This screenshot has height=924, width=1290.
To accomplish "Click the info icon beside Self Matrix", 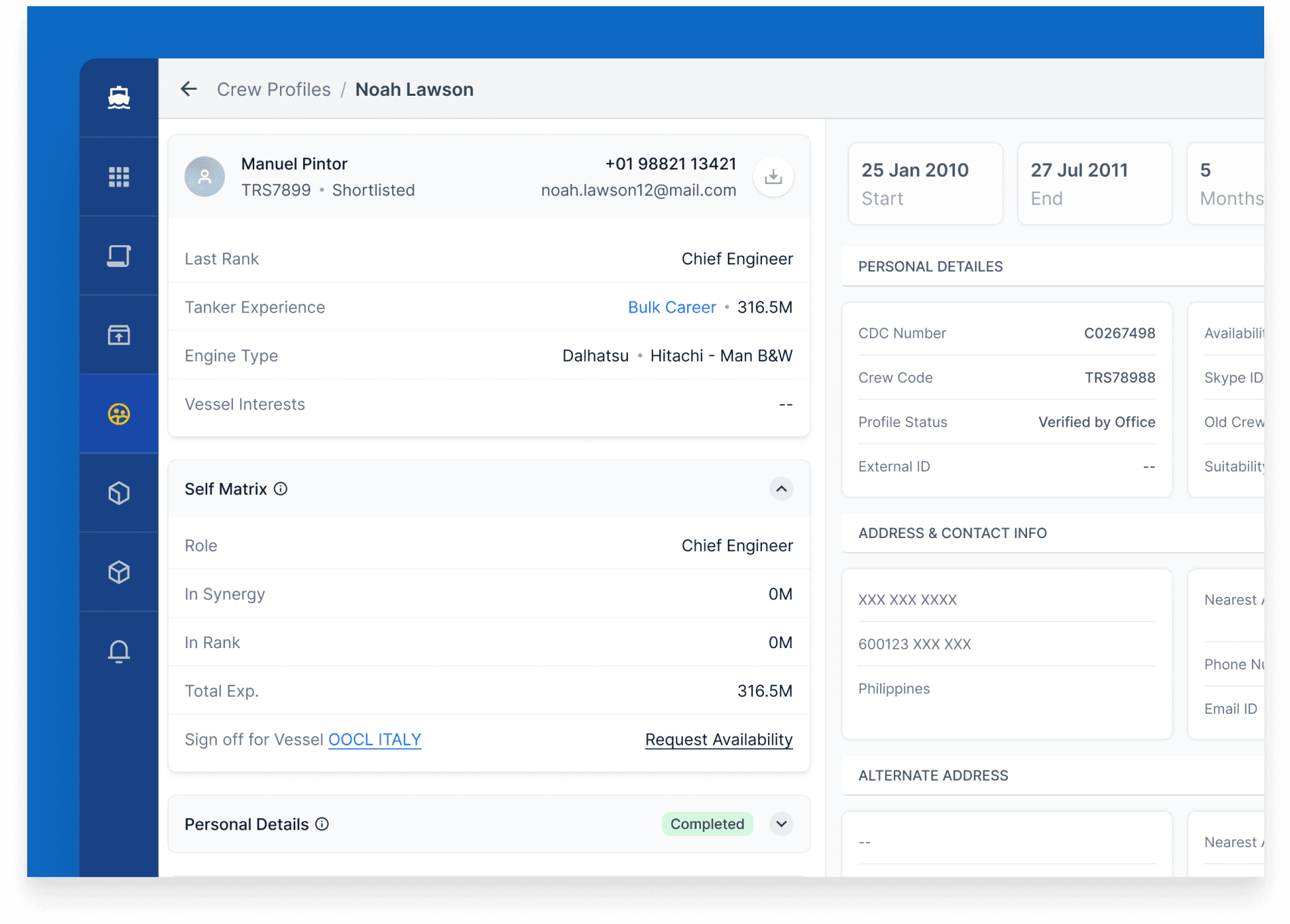I will coord(281,489).
